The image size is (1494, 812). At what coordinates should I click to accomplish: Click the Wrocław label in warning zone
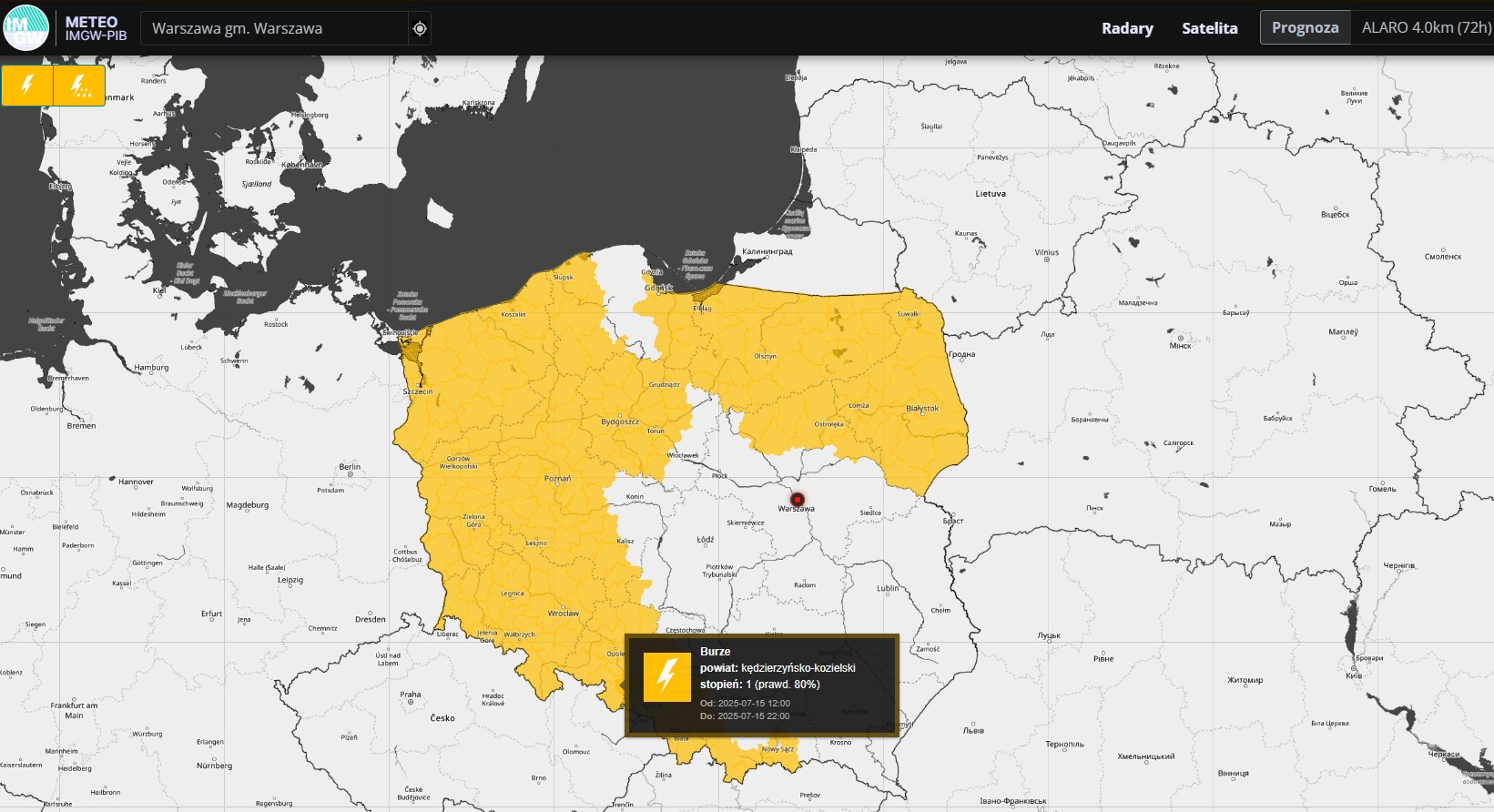click(x=564, y=613)
